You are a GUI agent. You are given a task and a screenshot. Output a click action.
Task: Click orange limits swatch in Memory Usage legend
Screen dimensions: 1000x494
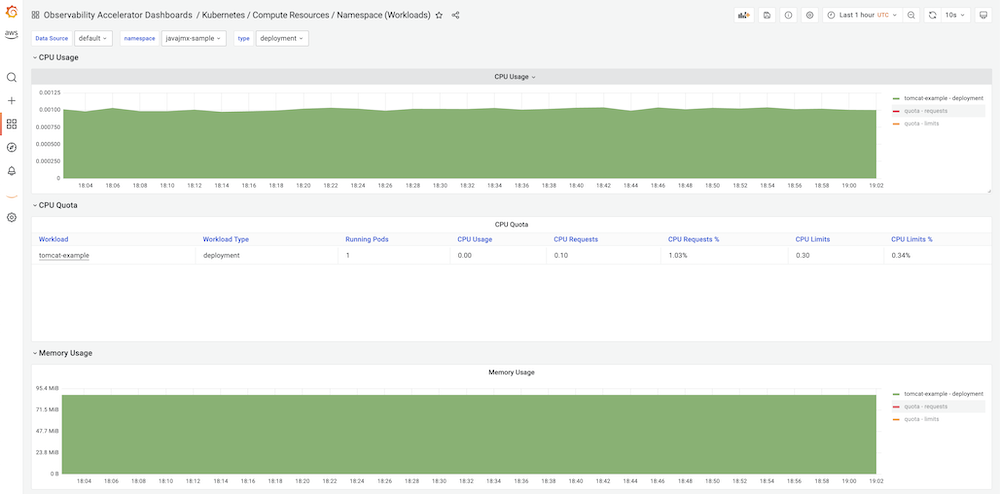pos(896,419)
